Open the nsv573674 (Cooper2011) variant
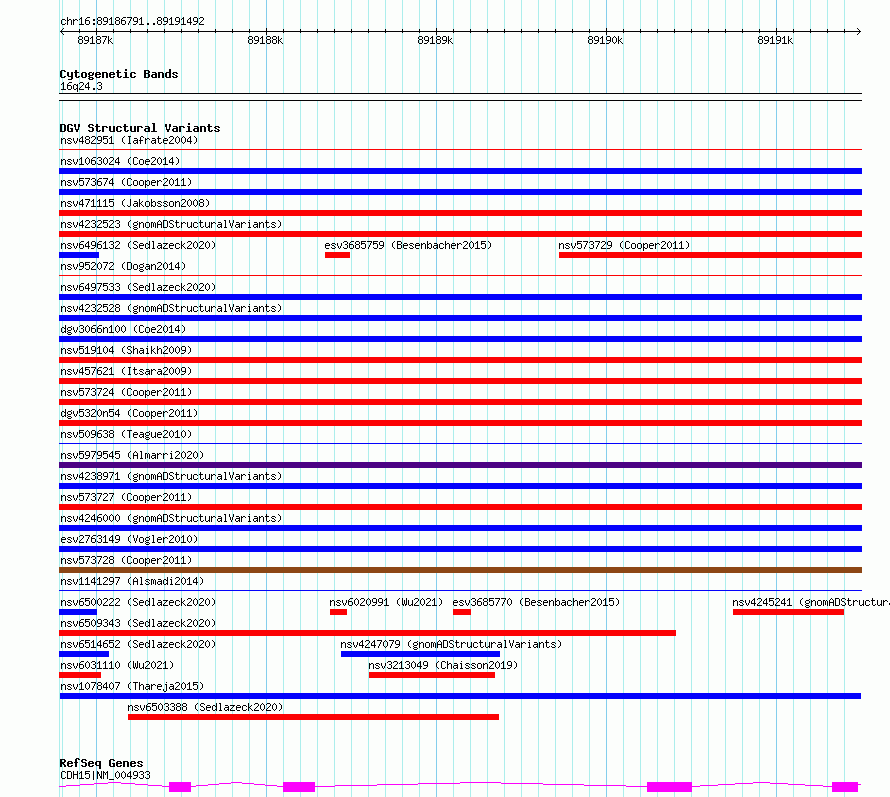Image resolution: width=890 pixels, height=797 pixels. 126,182
